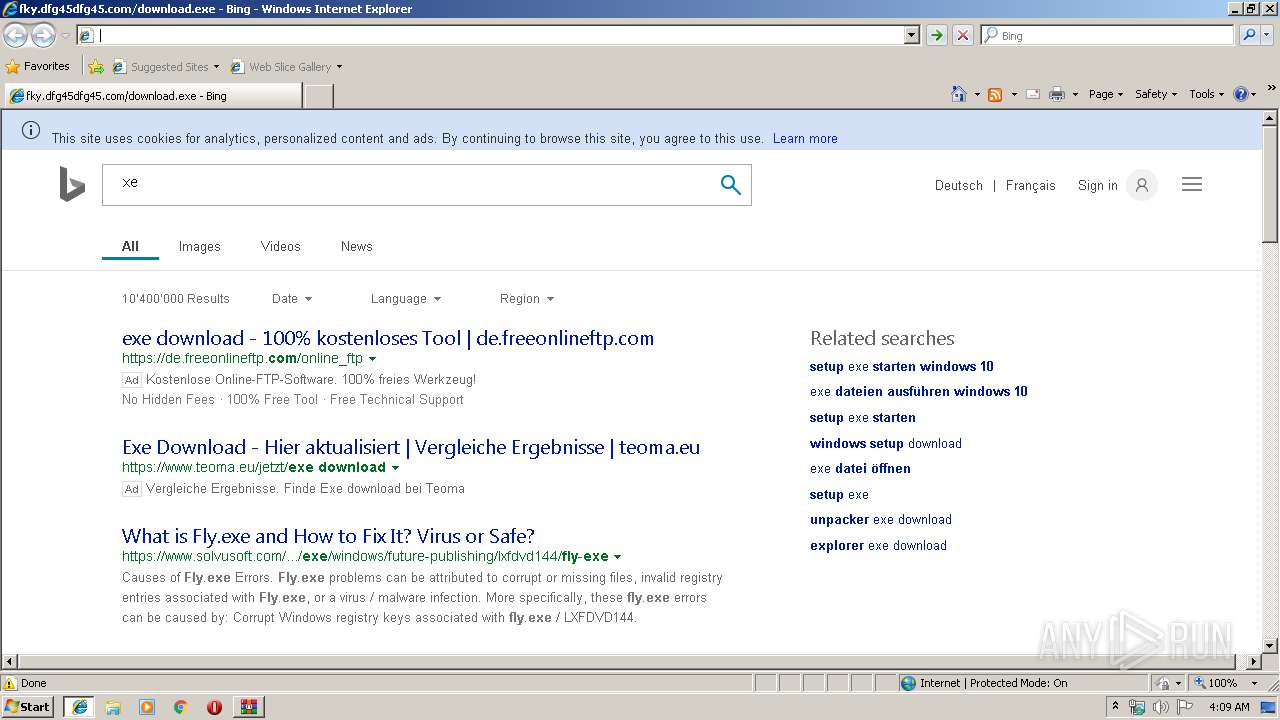1280x720 pixels.
Task: Click the vertical scrollbar down arrow
Action: (x=1270, y=646)
